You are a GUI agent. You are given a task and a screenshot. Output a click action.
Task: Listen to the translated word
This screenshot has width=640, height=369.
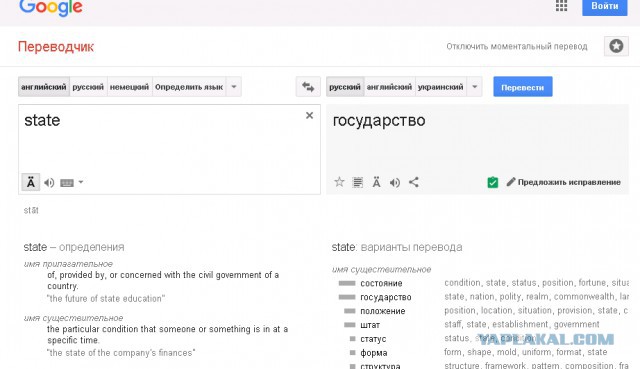tap(395, 182)
